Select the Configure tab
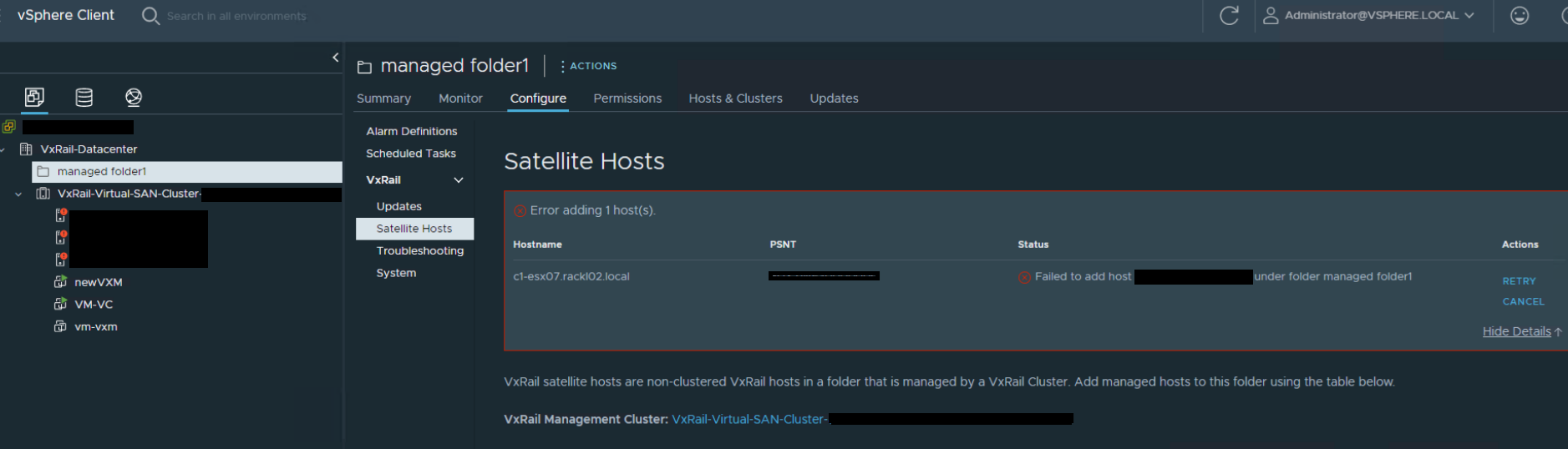The width and height of the screenshot is (1568, 449). 538,98
